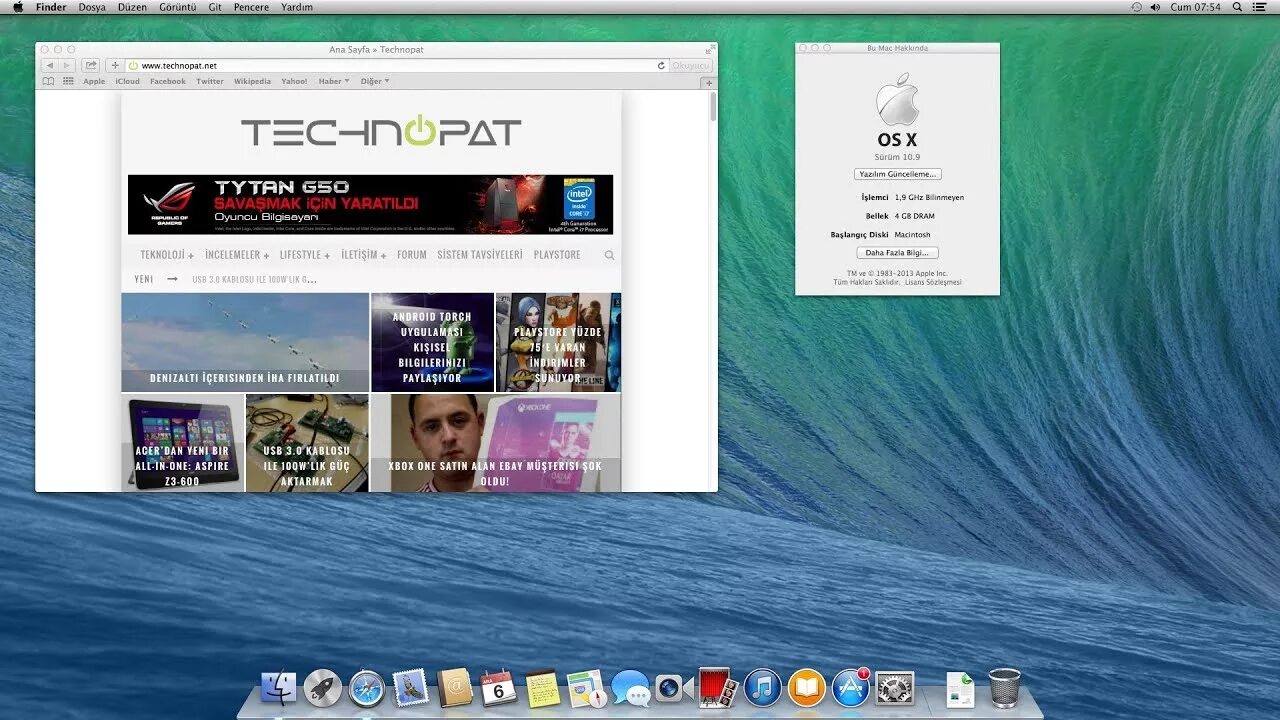Go forward with Safari forward arrow
The image size is (1280, 720).
(67, 65)
